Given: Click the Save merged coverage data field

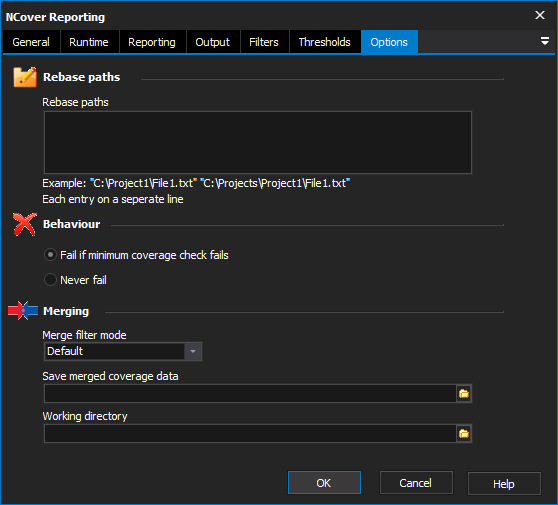Looking at the screenshot, I should (x=250, y=394).
